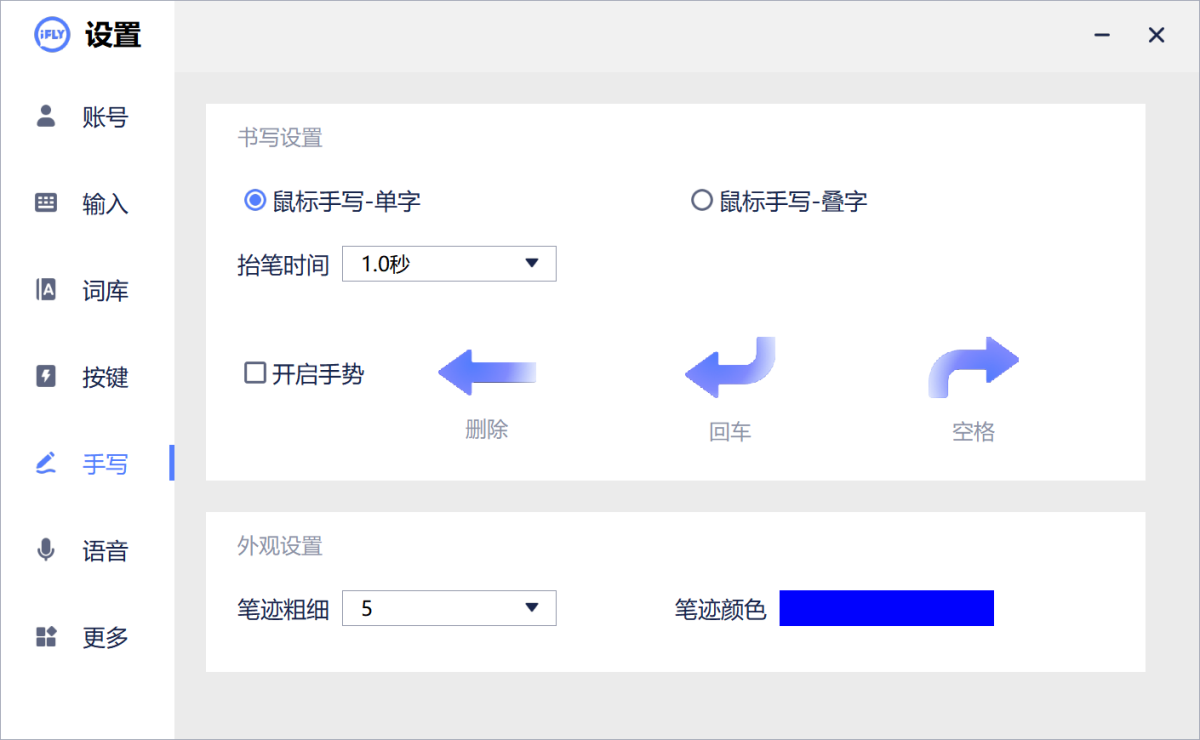Click the 空格 space gesture arrow
1200x740 pixels.
(974, 369)
